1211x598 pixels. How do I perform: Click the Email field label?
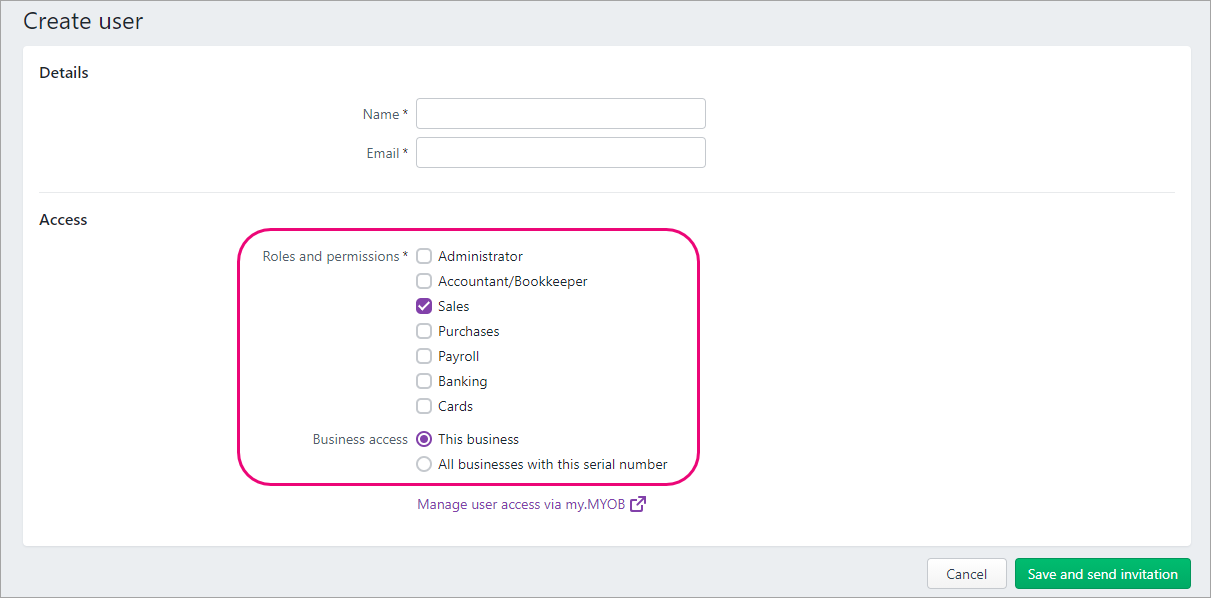click(x=383, y=153)
